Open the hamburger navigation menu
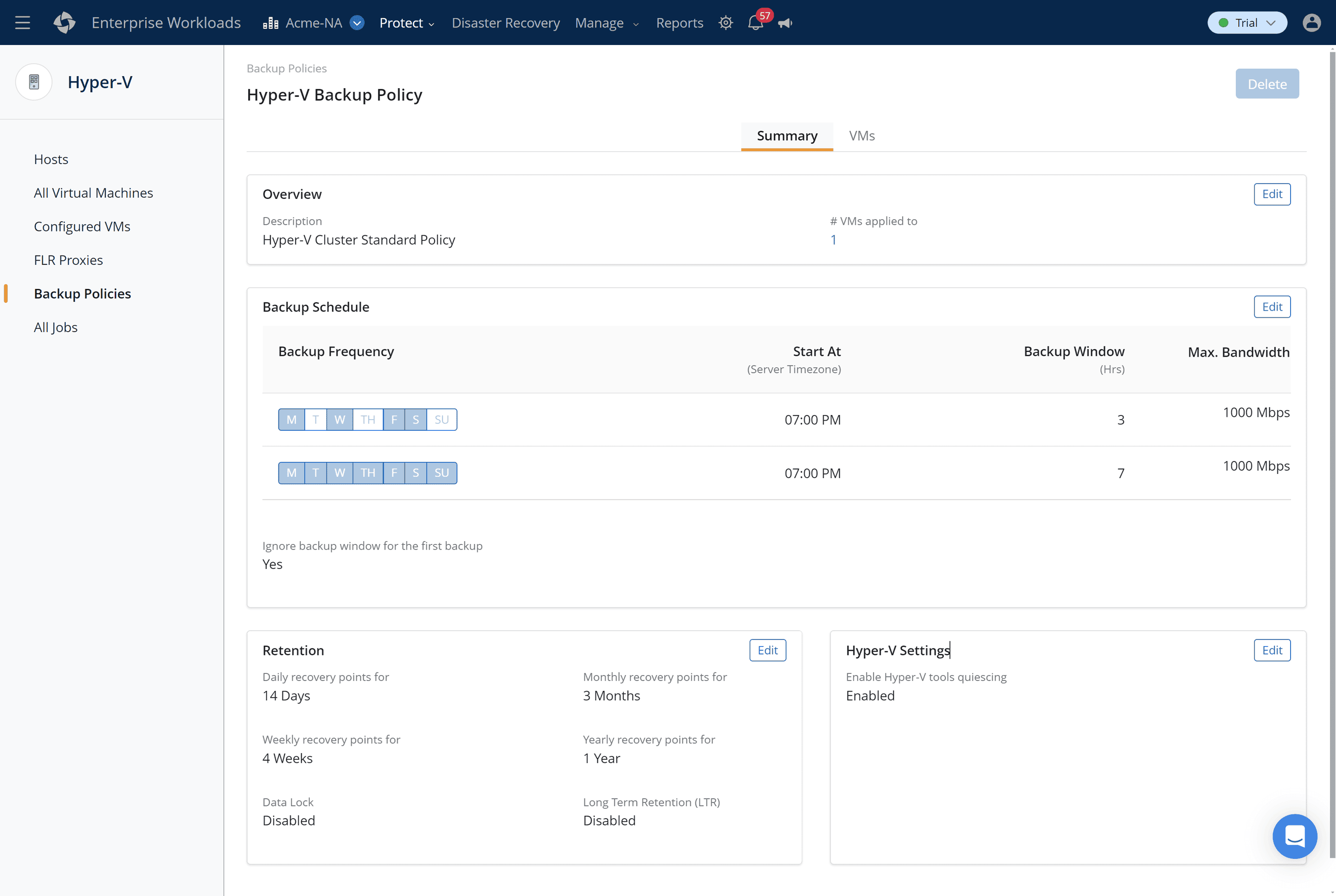 22,23
